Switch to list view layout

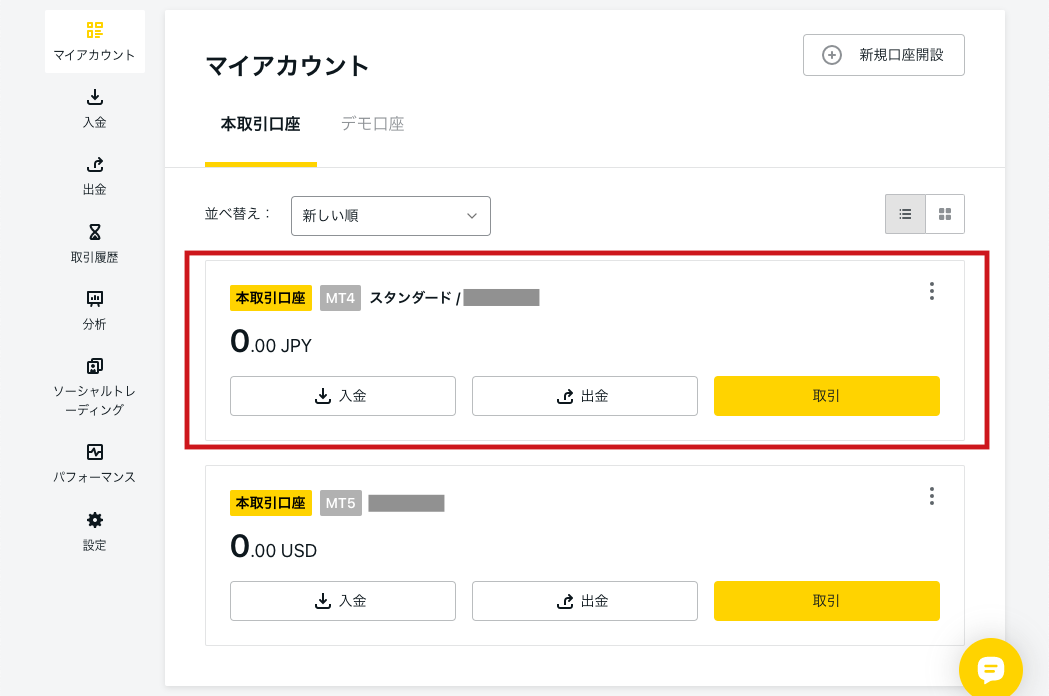[x=905, y=214]
